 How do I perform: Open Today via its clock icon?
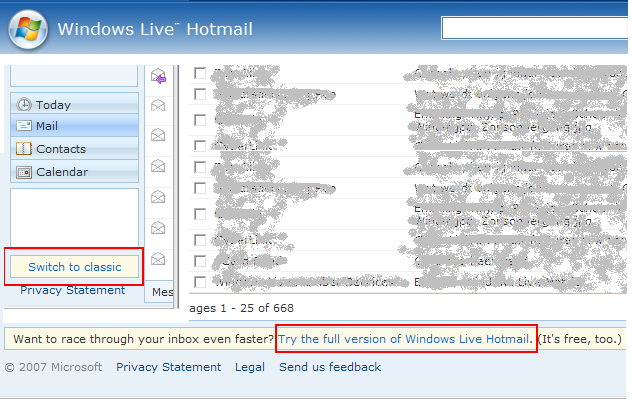click(x=24, y=105)
